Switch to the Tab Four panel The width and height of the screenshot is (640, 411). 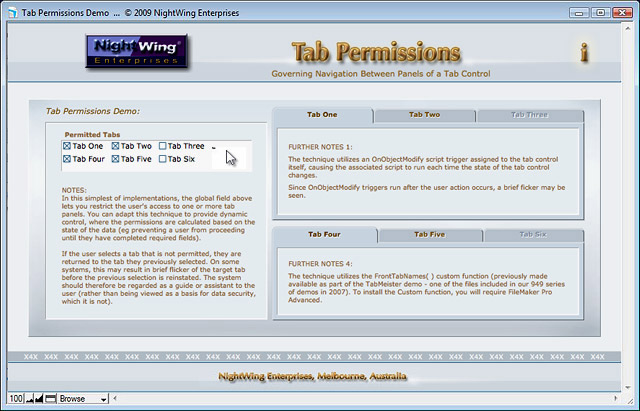pyautogui.click(x=324, y=235)
